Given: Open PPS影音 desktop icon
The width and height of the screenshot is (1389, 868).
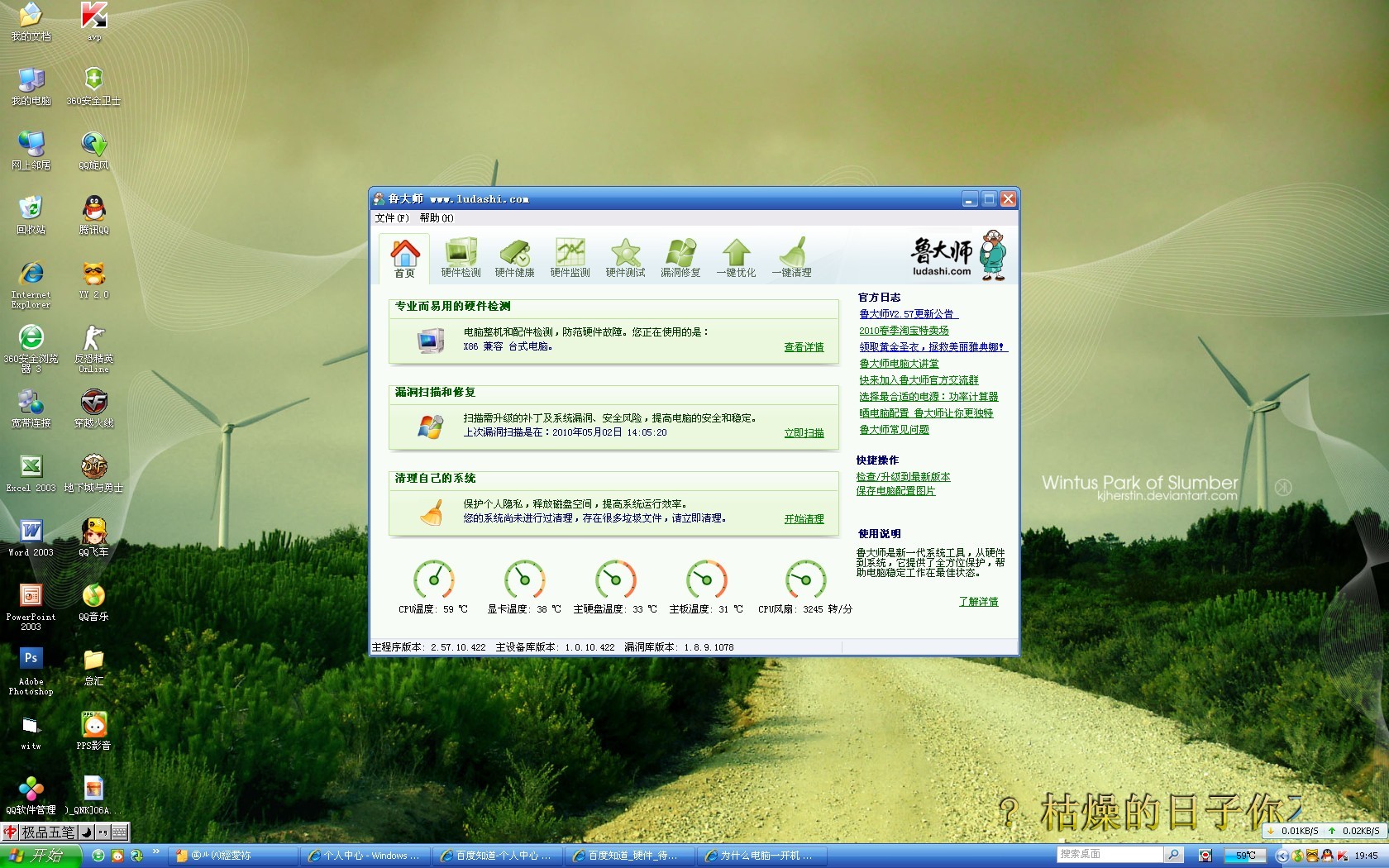Looking at the screenshot, I should (x=93, y=731).
